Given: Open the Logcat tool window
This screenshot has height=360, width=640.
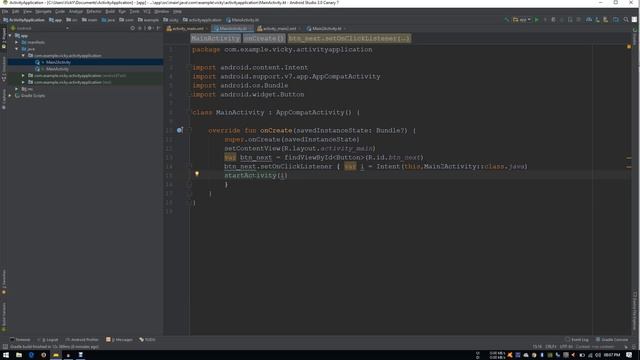Looking at the screenshot, I should point(48,340).
